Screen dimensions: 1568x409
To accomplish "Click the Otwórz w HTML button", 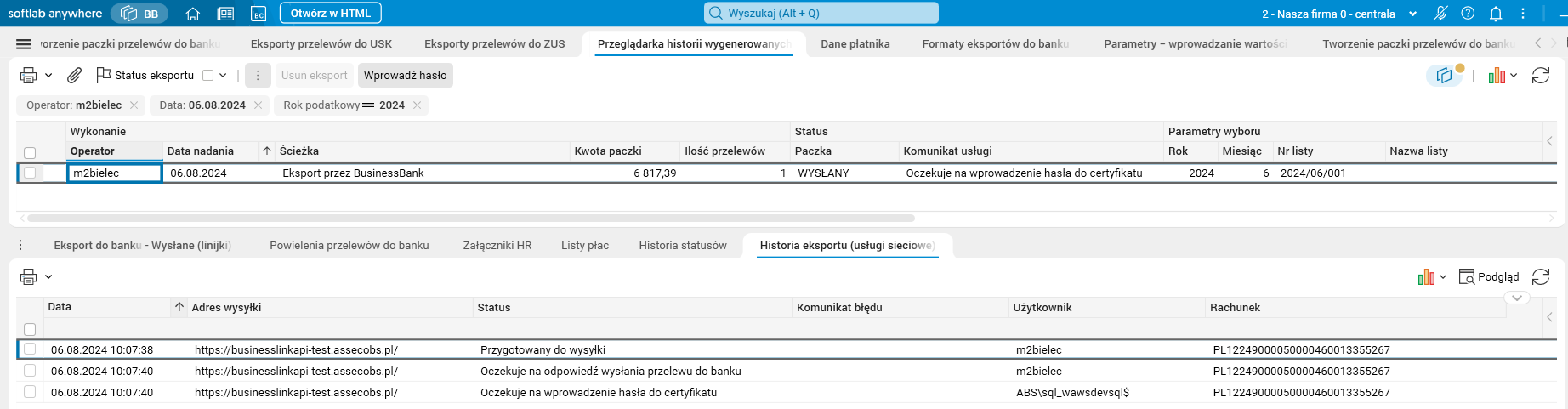I will tap(330, 14).
